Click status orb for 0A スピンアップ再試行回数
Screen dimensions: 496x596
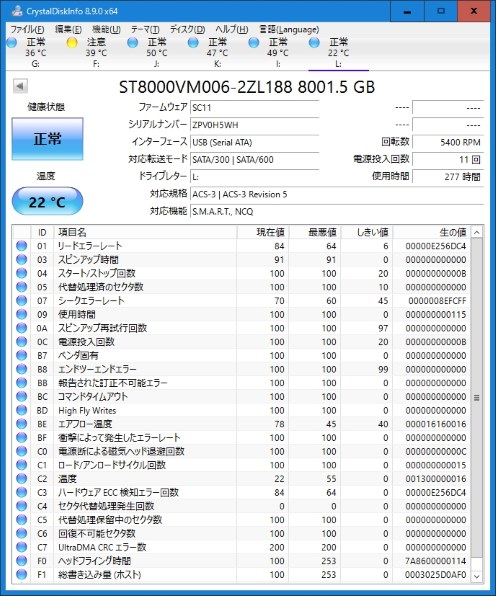pos(22,328)
